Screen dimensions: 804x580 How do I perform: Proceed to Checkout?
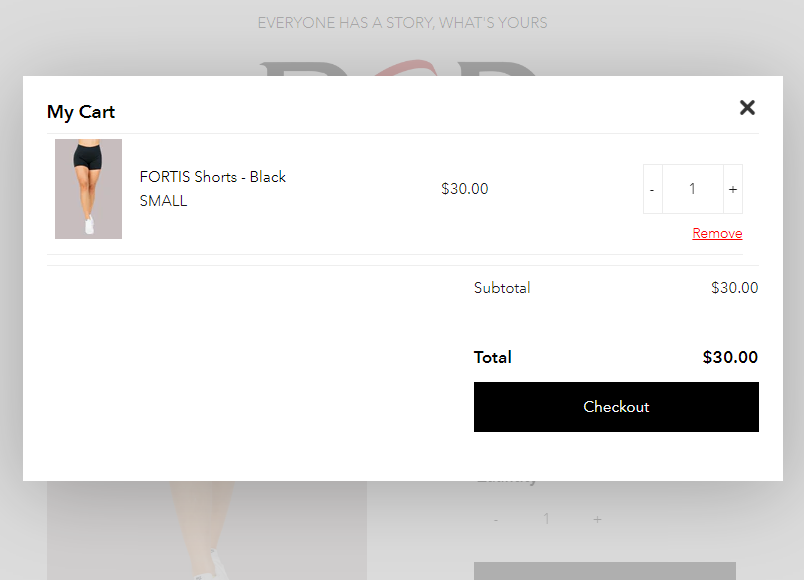[x=616, y=407]
